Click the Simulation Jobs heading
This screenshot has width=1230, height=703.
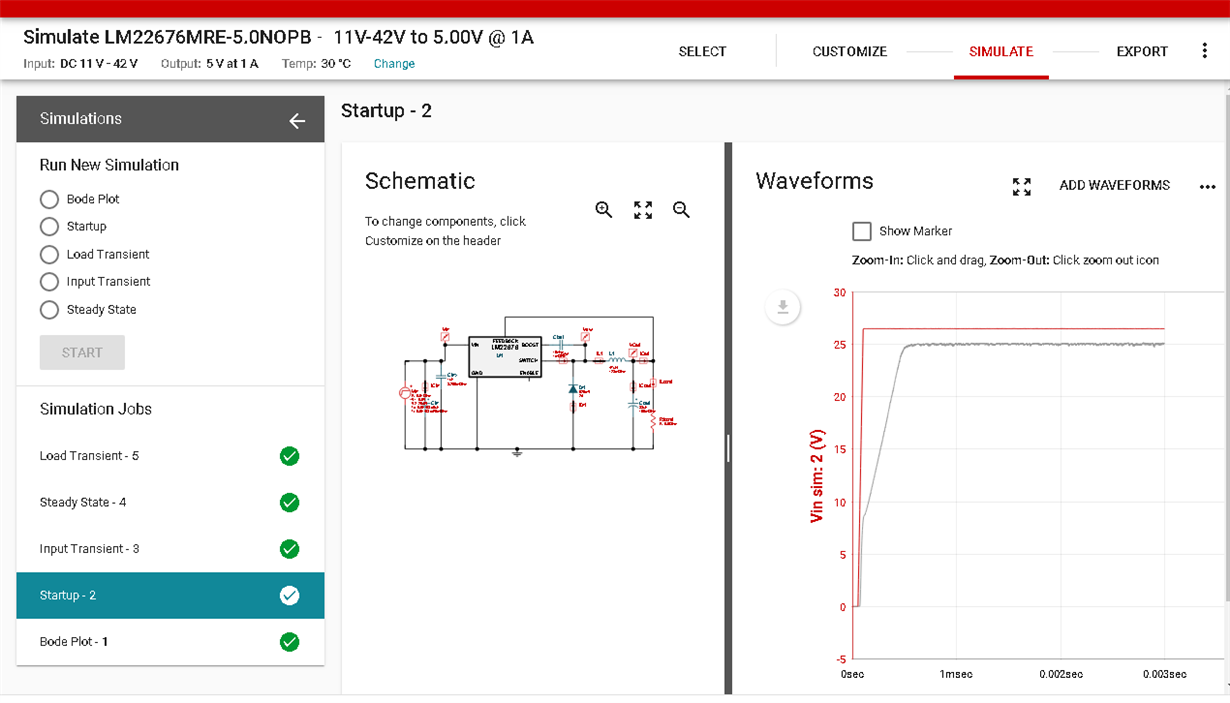point(96,409)
